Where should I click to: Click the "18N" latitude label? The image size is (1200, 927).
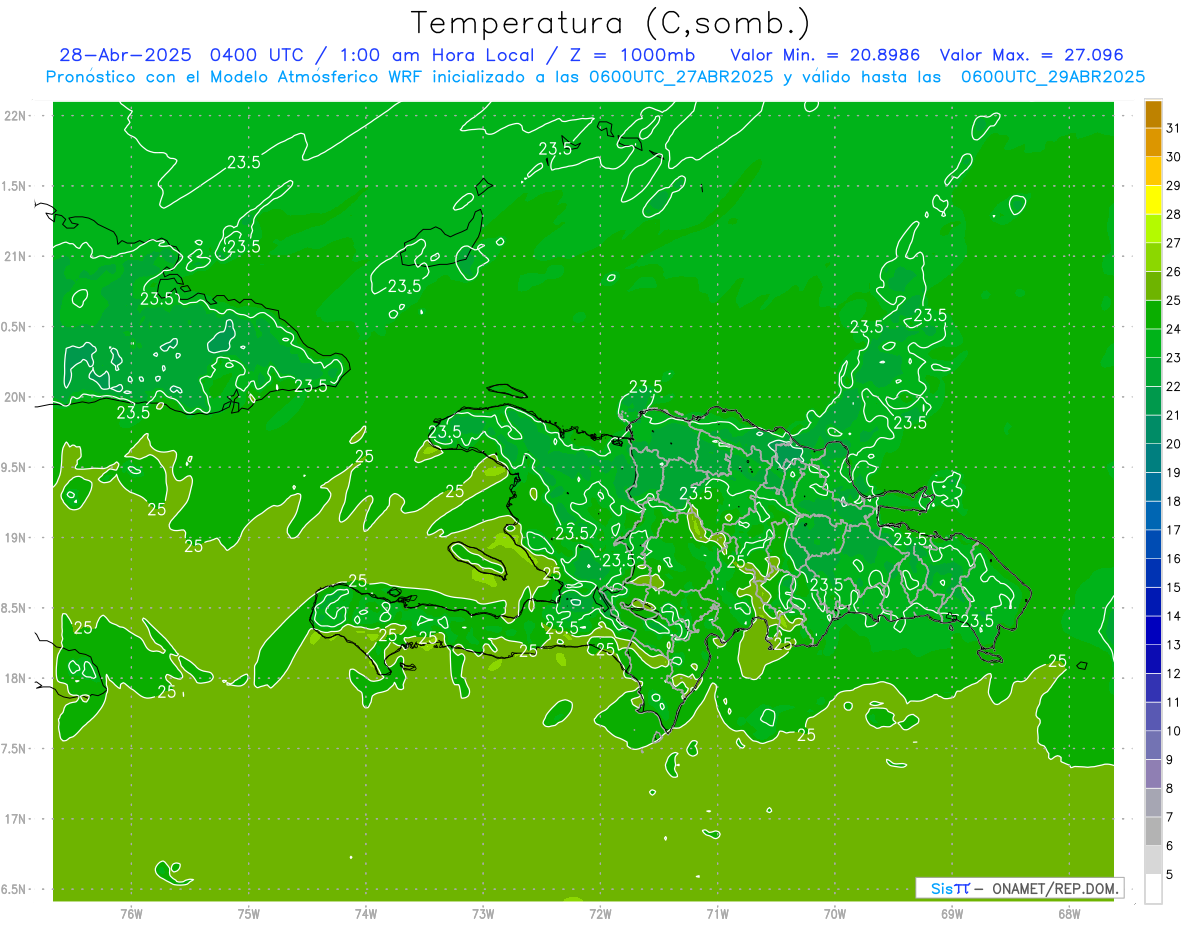pos(16,678)
